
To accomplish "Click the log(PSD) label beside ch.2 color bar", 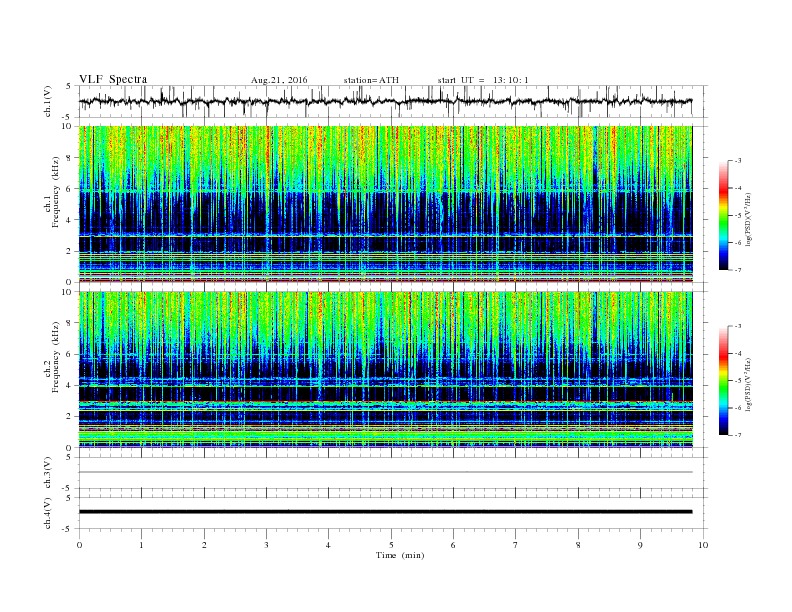I will (750, 385).
